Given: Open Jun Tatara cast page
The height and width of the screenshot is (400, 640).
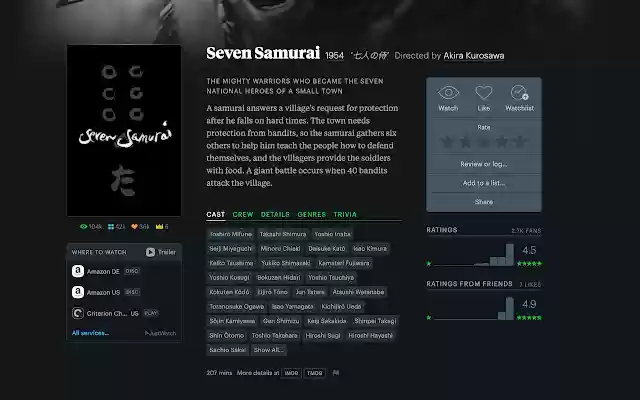Looking at the screenshot, I should [x=310, y=292].
